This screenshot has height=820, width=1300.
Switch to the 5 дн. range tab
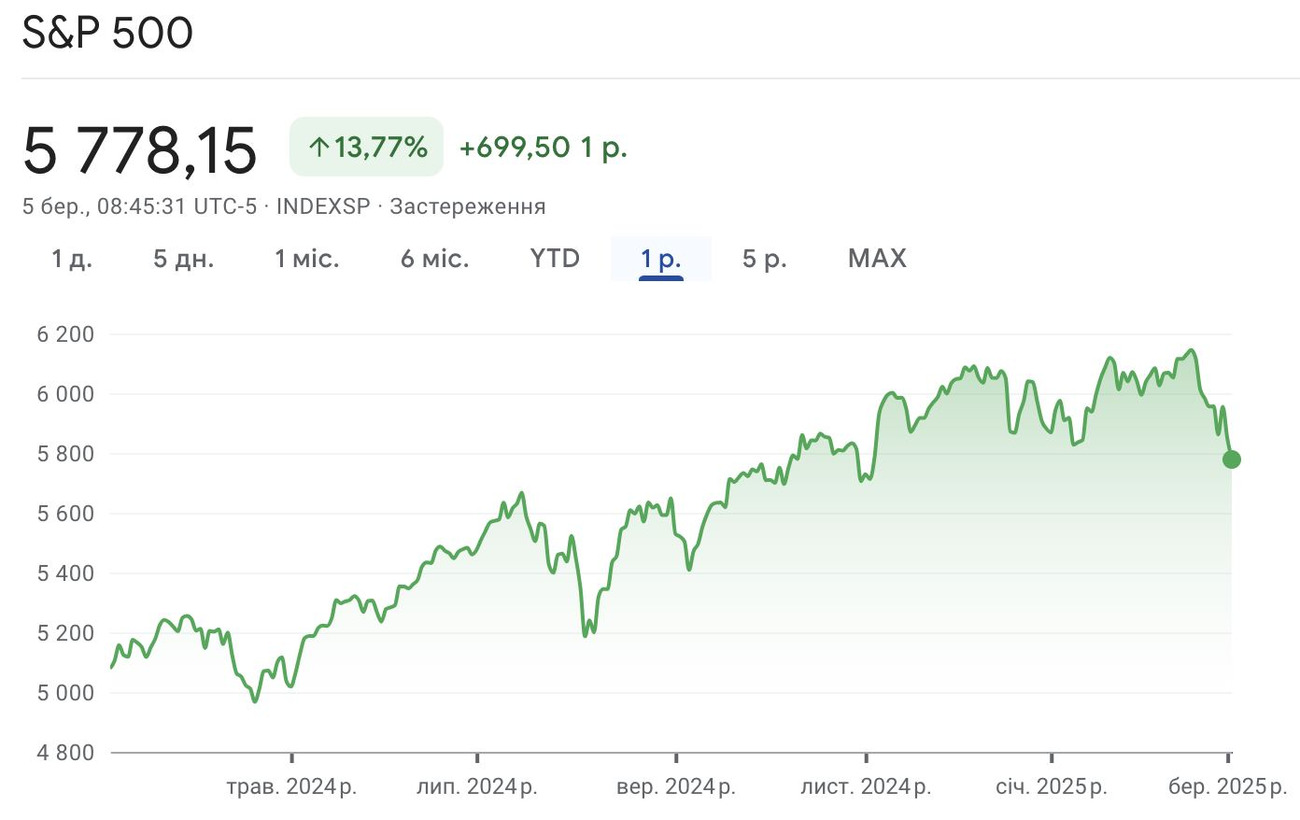(x=183, y=259)
